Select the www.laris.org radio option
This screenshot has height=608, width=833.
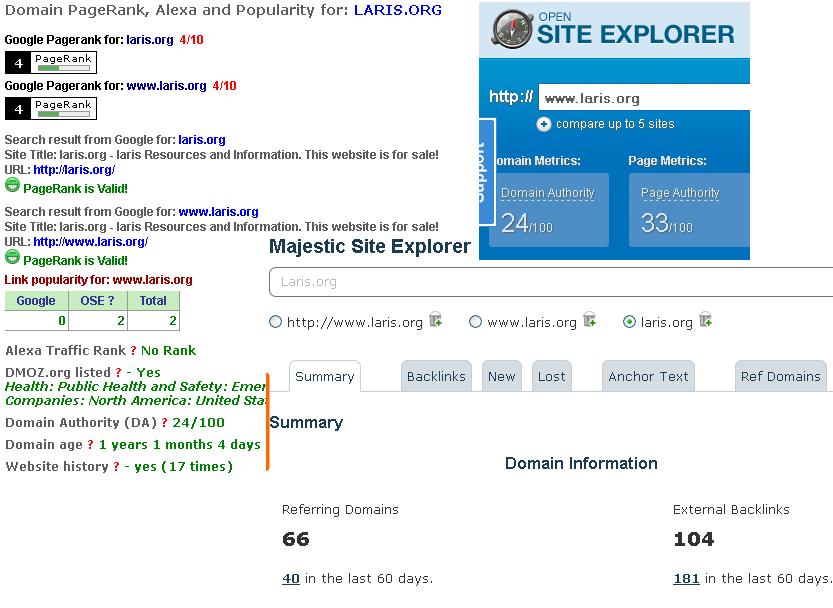(x=475, y=322)
